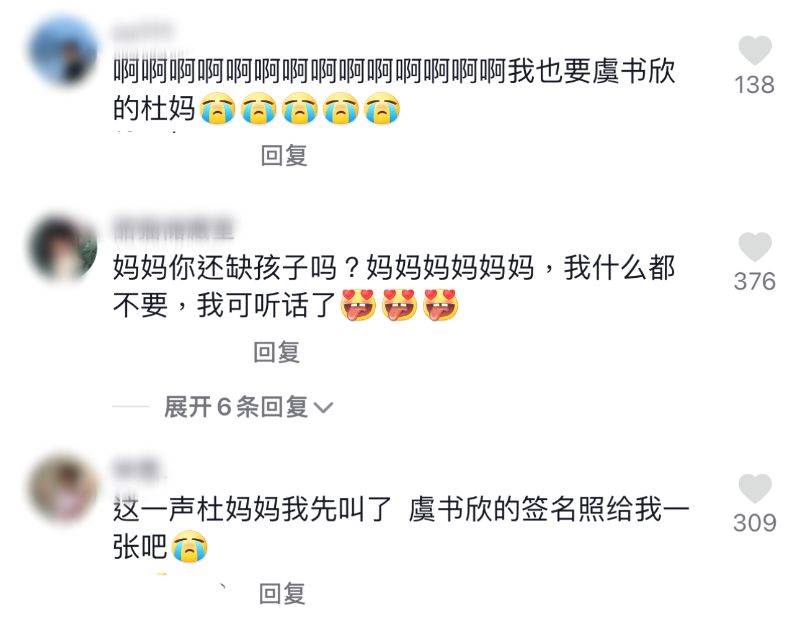The image size is (800, 635).
Task: Reply to the 虞书欣的杜妈 comment
Action: (x=284, y=156)
